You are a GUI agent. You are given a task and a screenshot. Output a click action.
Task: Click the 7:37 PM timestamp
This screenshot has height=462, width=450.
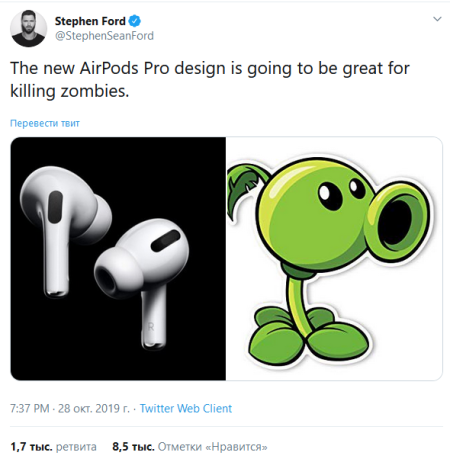tap(30, 408)
